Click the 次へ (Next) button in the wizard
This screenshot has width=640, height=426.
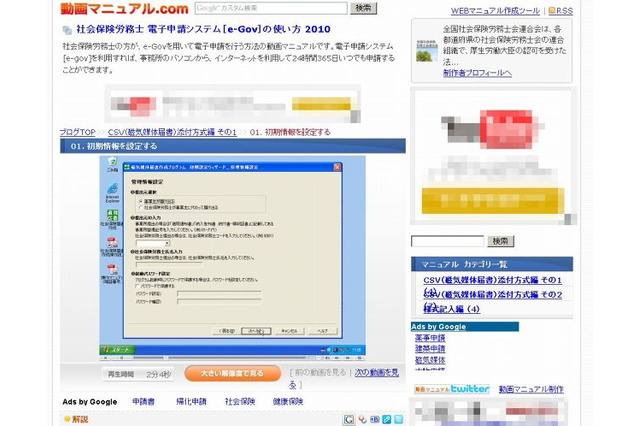256,331
